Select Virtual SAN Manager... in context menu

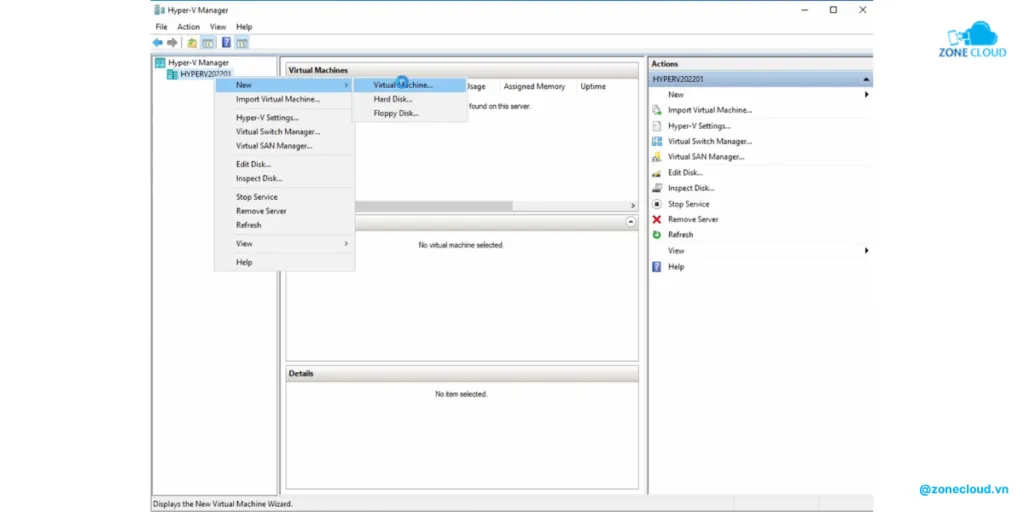(285, 146)
